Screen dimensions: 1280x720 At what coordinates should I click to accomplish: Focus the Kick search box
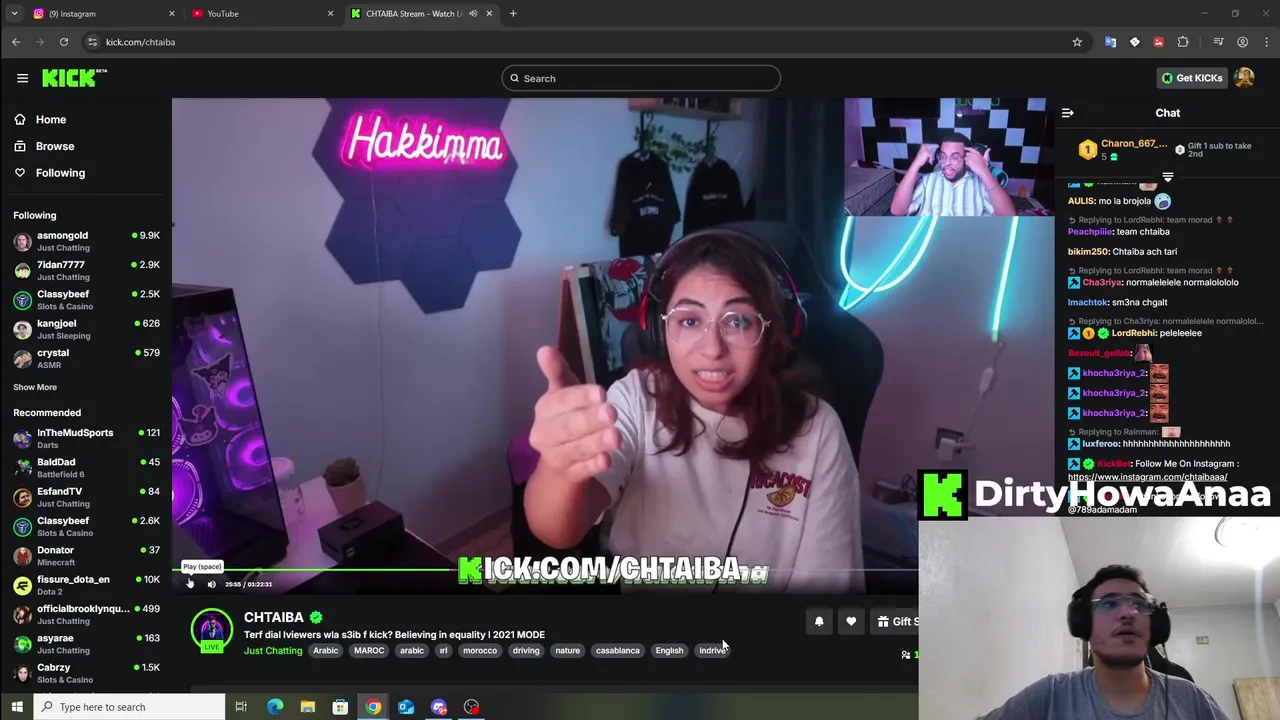(x=641, y=78)
